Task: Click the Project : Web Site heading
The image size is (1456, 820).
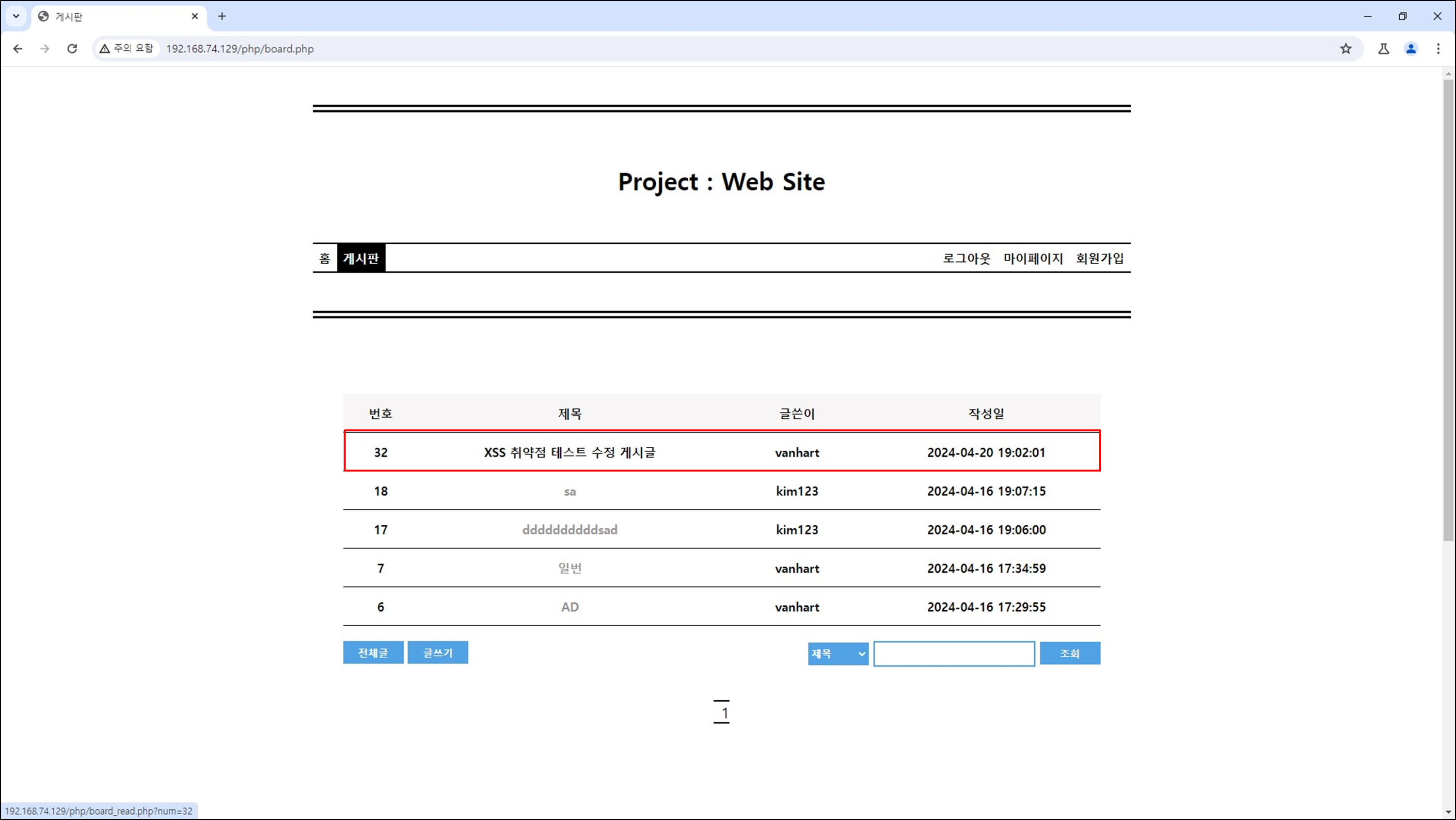Action: [721, 182]
